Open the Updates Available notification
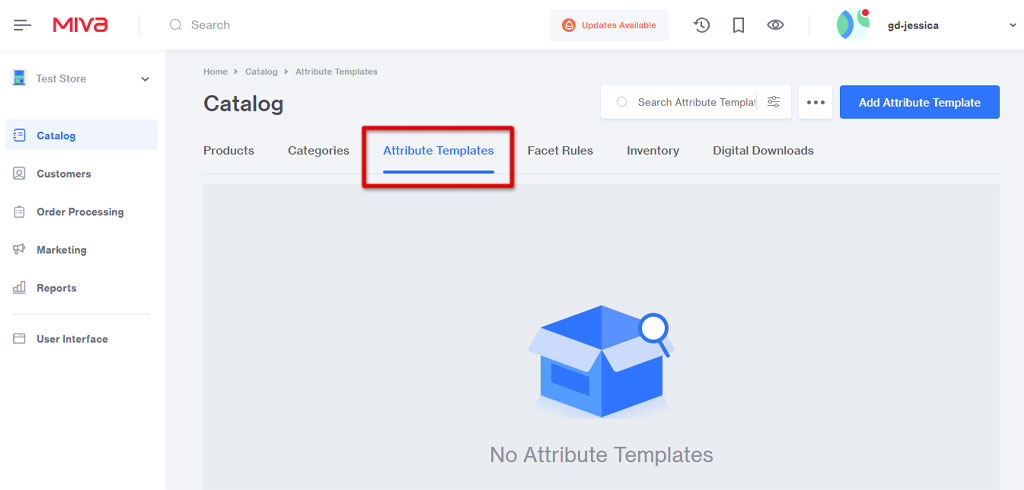This screenshot has height=490, width=1024. [609, 25]
